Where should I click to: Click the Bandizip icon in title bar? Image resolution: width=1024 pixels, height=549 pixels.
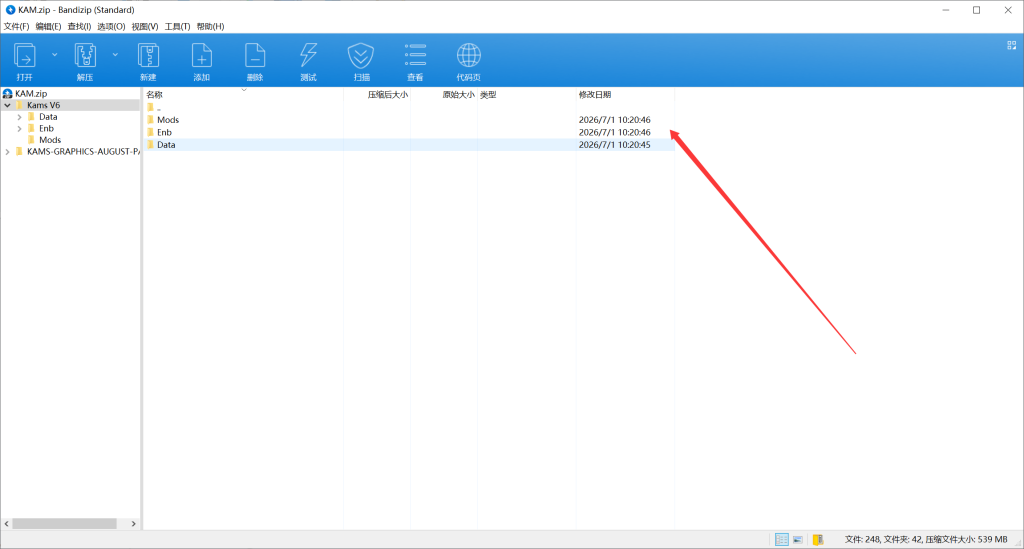tap(10, 10)
